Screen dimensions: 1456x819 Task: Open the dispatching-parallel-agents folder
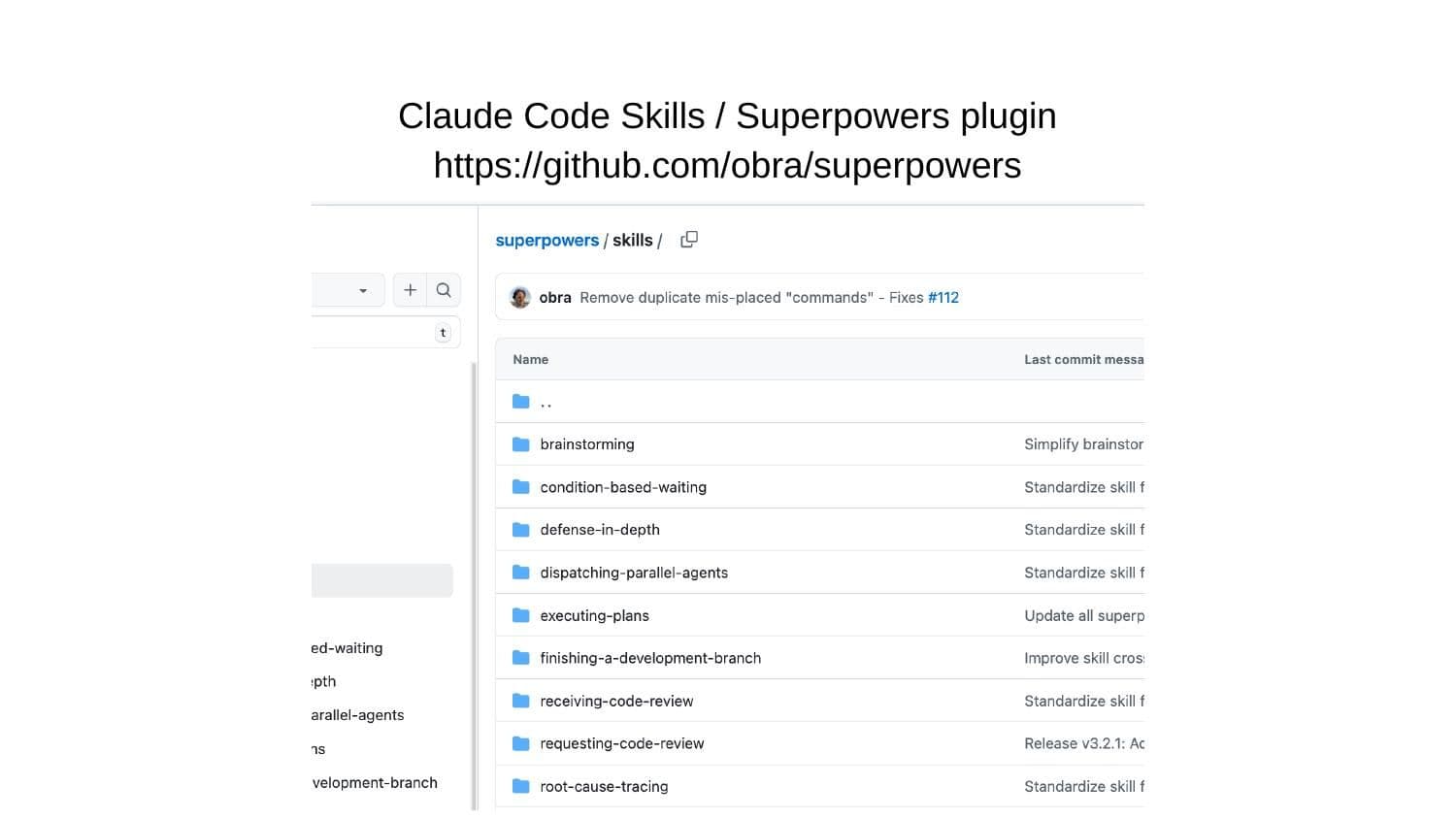(634, 573)
